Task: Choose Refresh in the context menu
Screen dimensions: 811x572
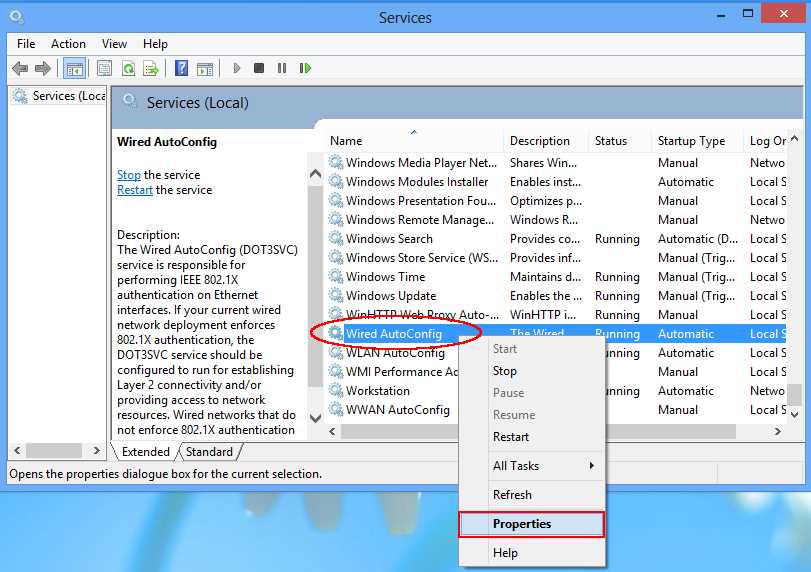Action: pos(531,495)
